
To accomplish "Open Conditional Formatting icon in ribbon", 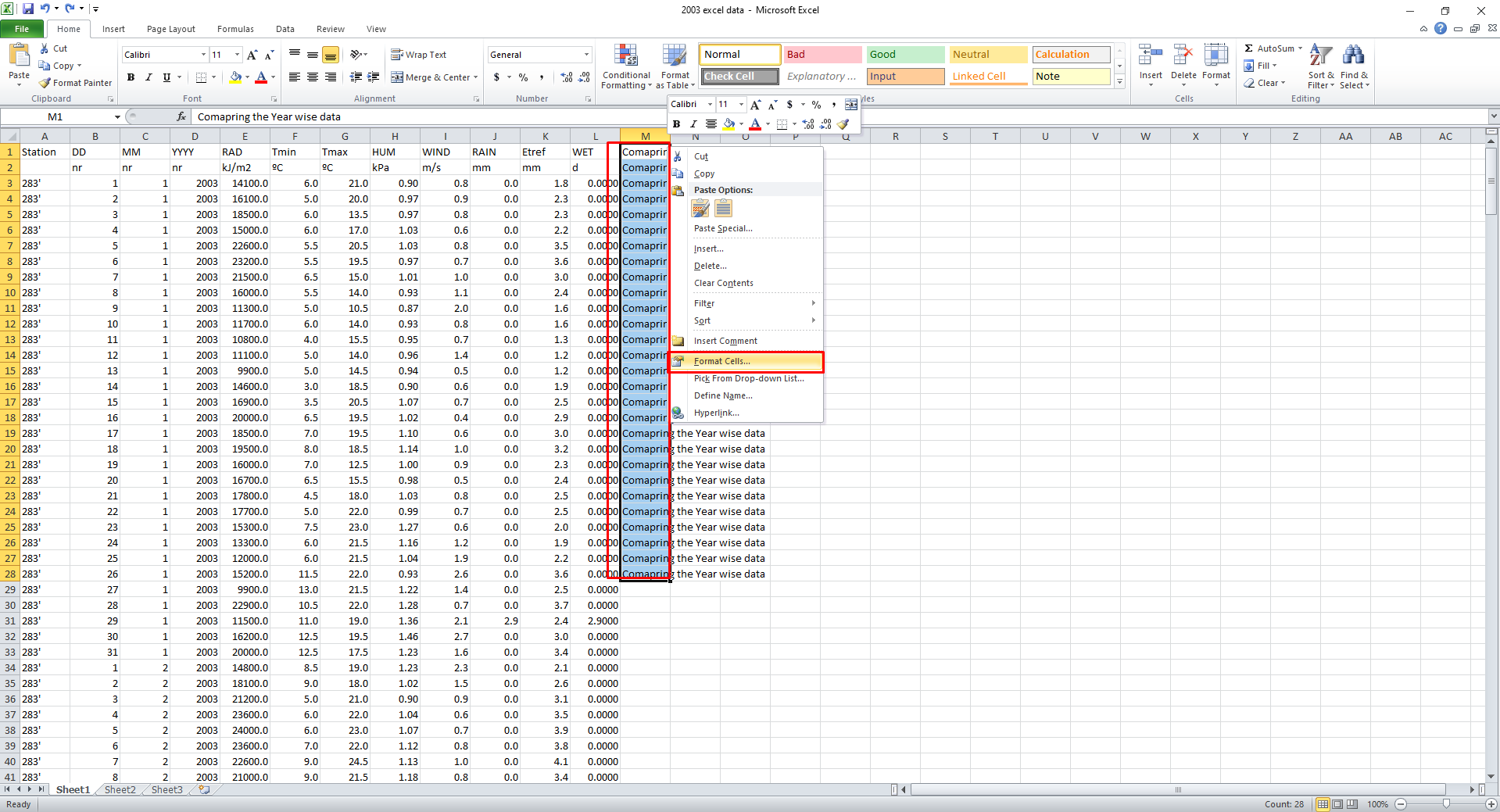I will tap(625, 56).
